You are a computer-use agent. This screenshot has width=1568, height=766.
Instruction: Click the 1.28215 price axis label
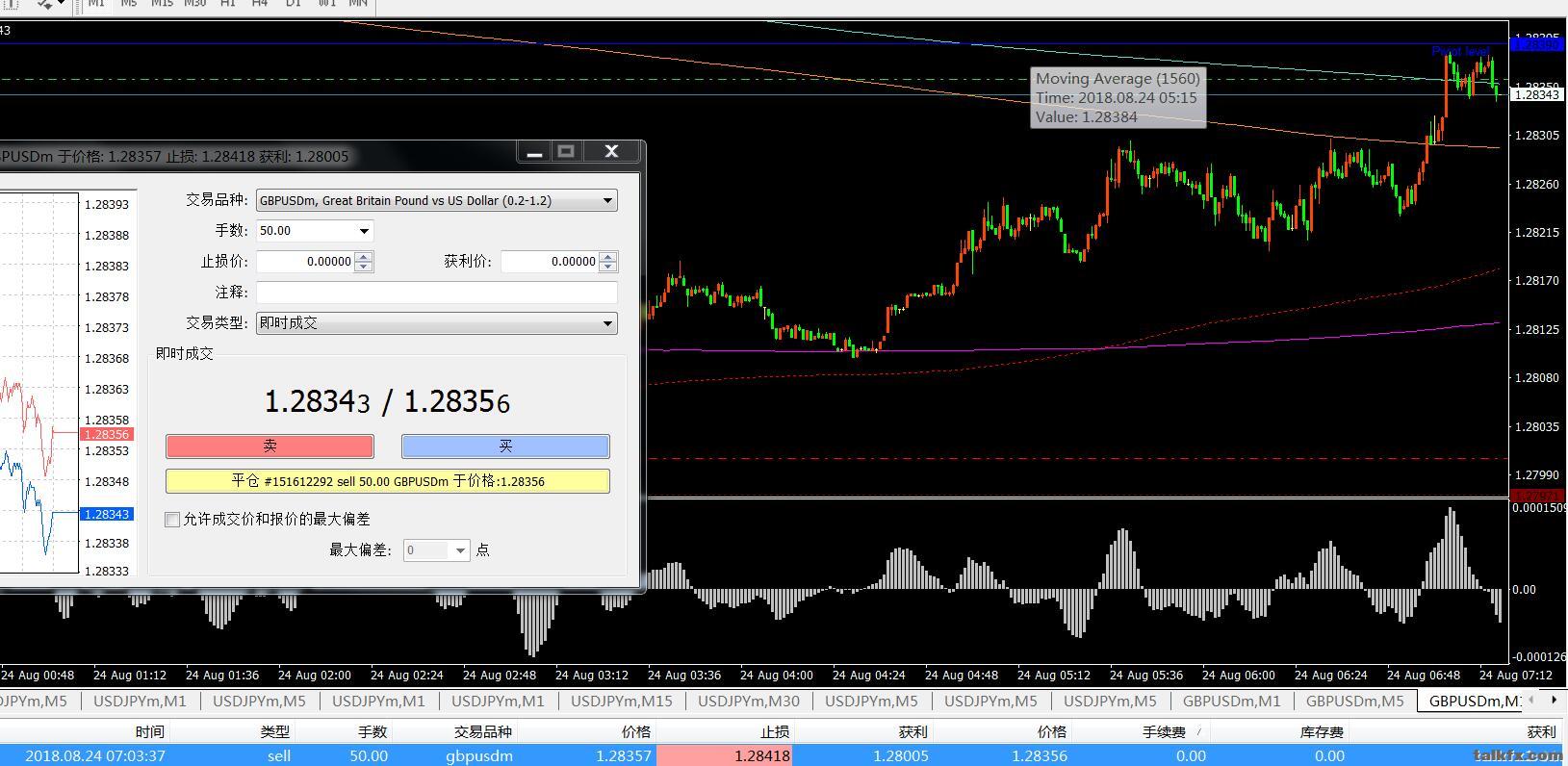pyautogui.click(x=1537, y=233)
